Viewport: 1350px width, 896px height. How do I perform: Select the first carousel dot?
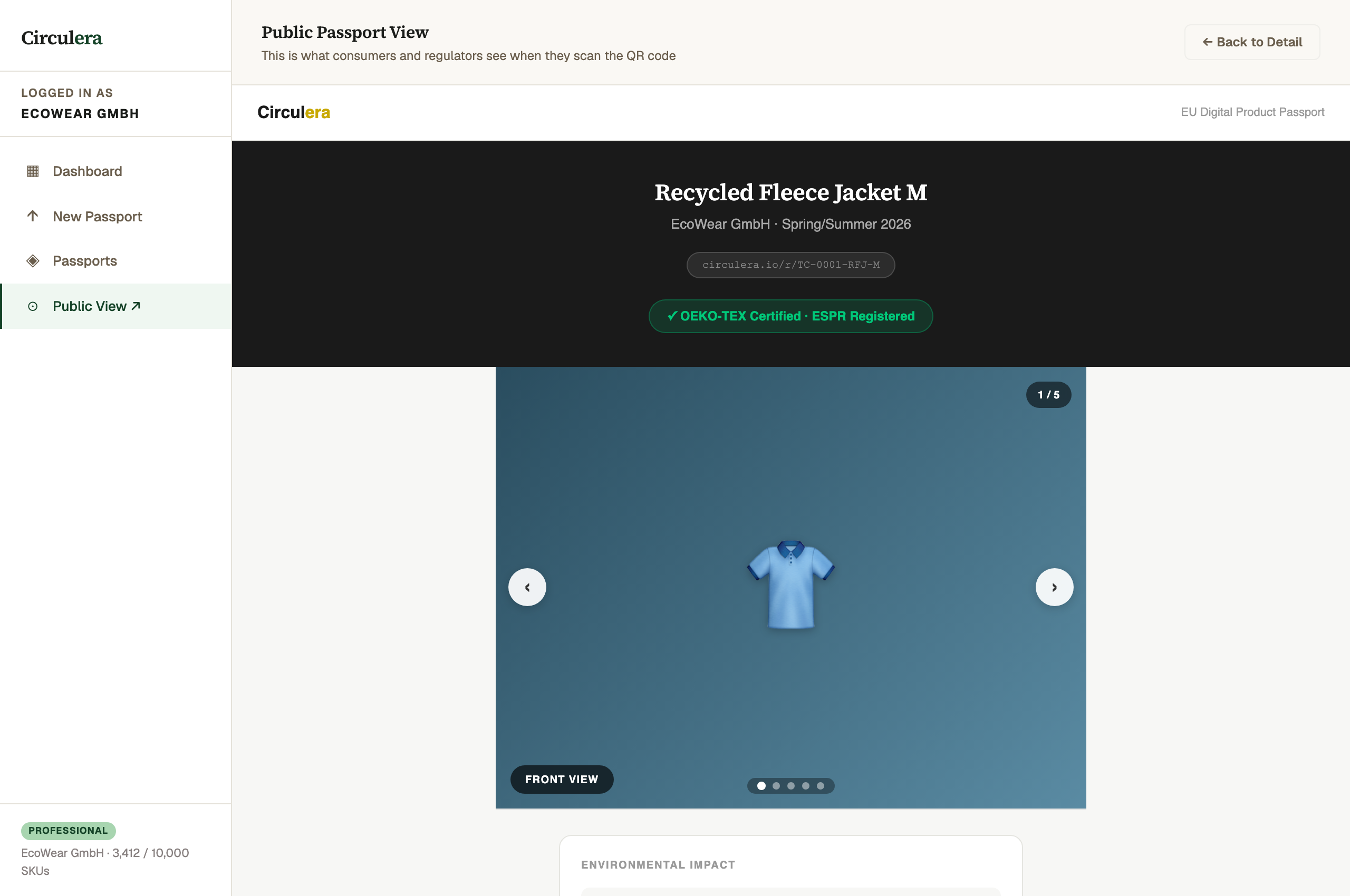tap(761, 786)
